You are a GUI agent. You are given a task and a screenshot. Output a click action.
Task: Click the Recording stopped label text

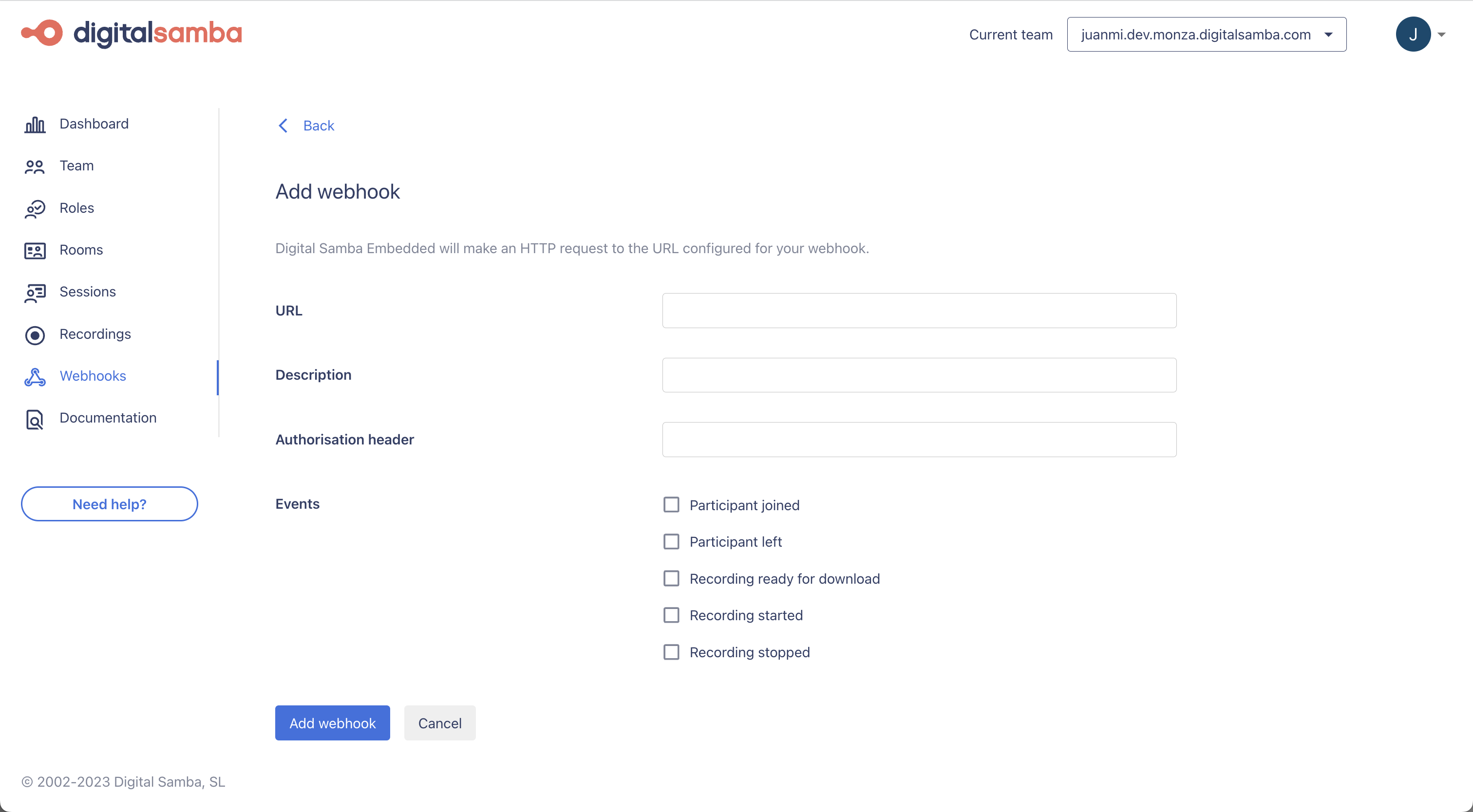750,653
